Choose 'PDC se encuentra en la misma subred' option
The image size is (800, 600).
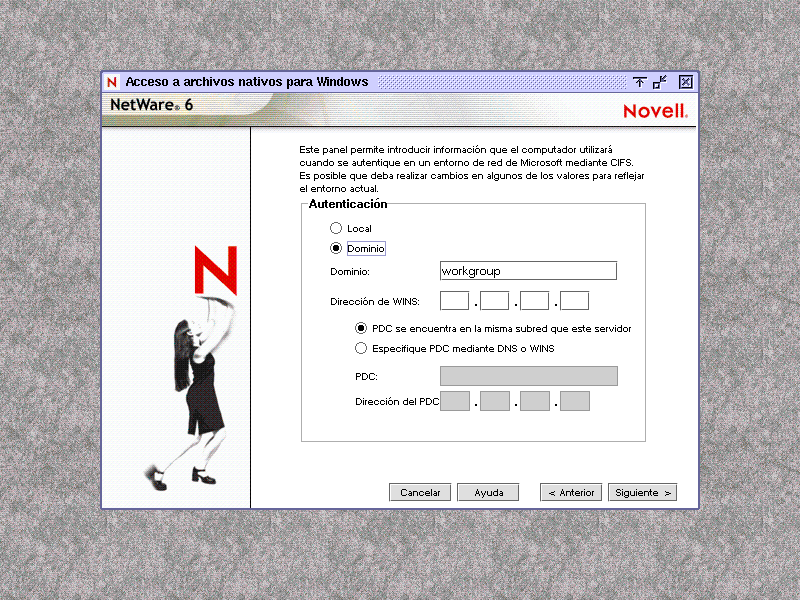(361, 328)
